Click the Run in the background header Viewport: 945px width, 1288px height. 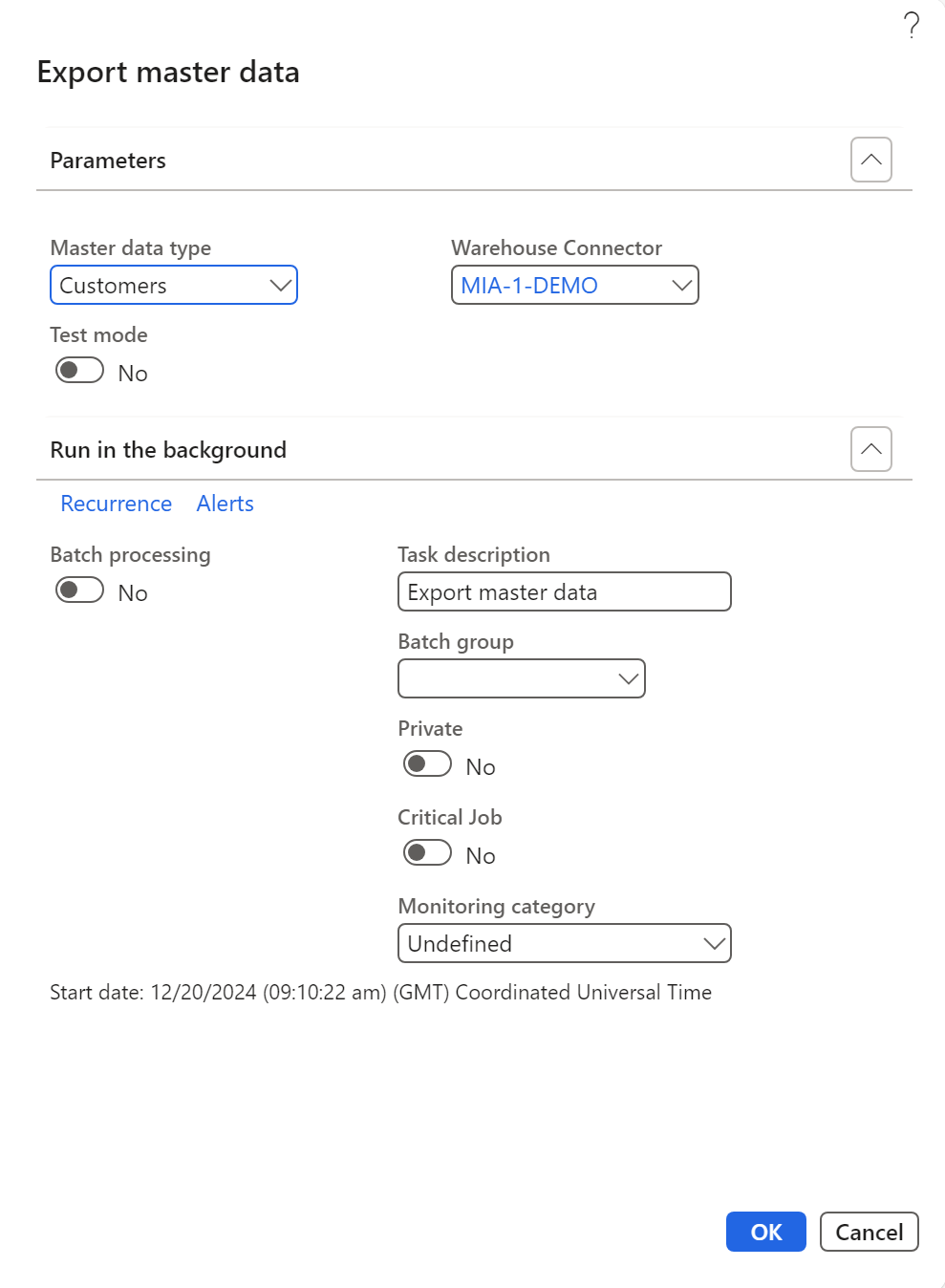point(168,450)
